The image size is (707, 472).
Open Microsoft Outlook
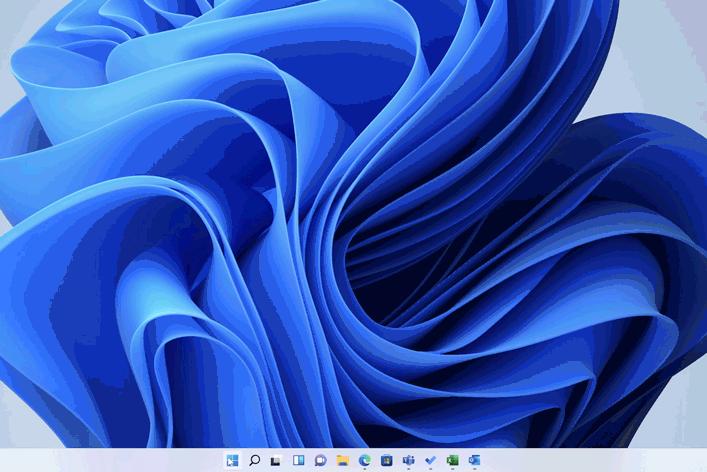(x=474, y=460)
